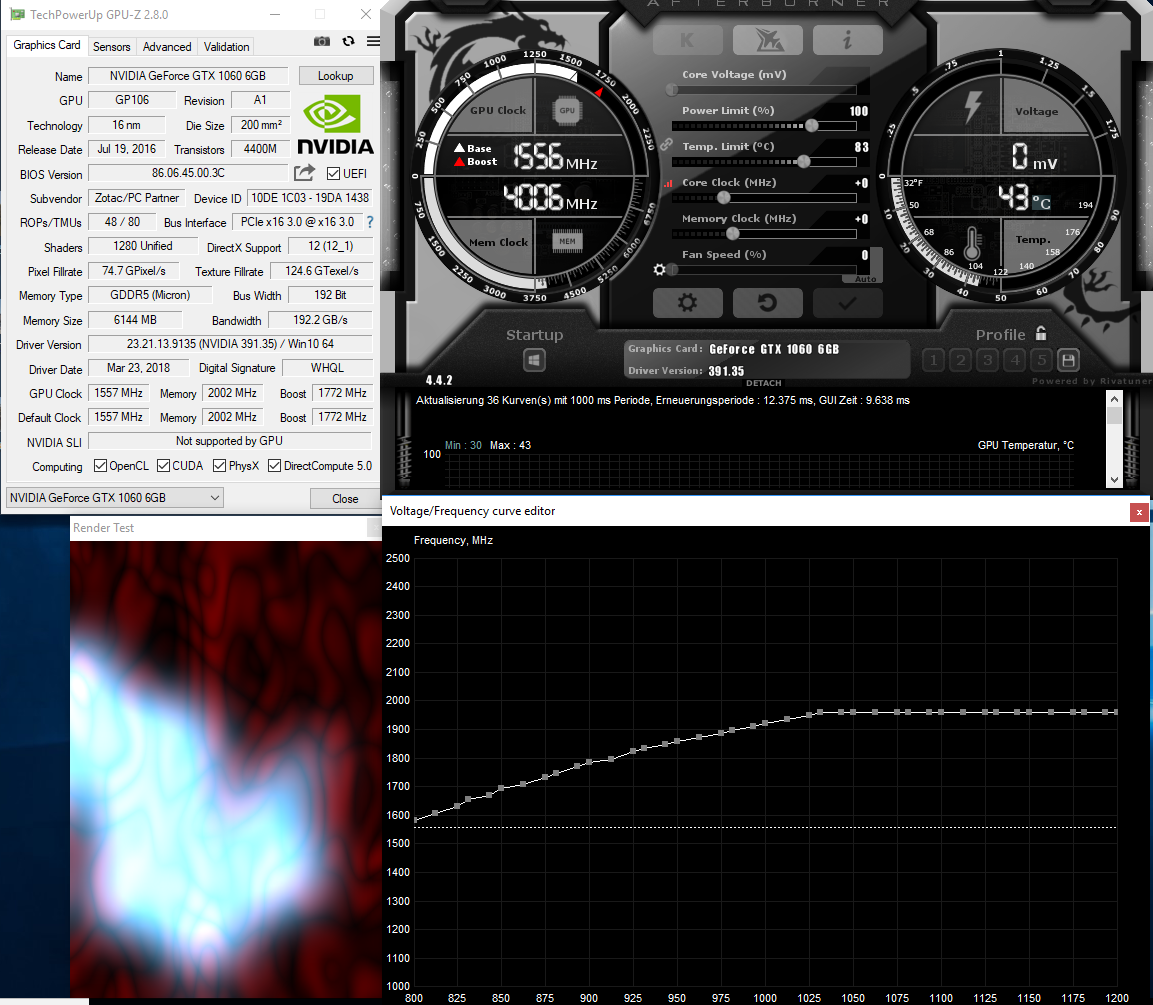Viewport: 1153px width, 1005px height.
Task: Click the NVIDIA logo in GPU-Z
Action: pos(335,125)
